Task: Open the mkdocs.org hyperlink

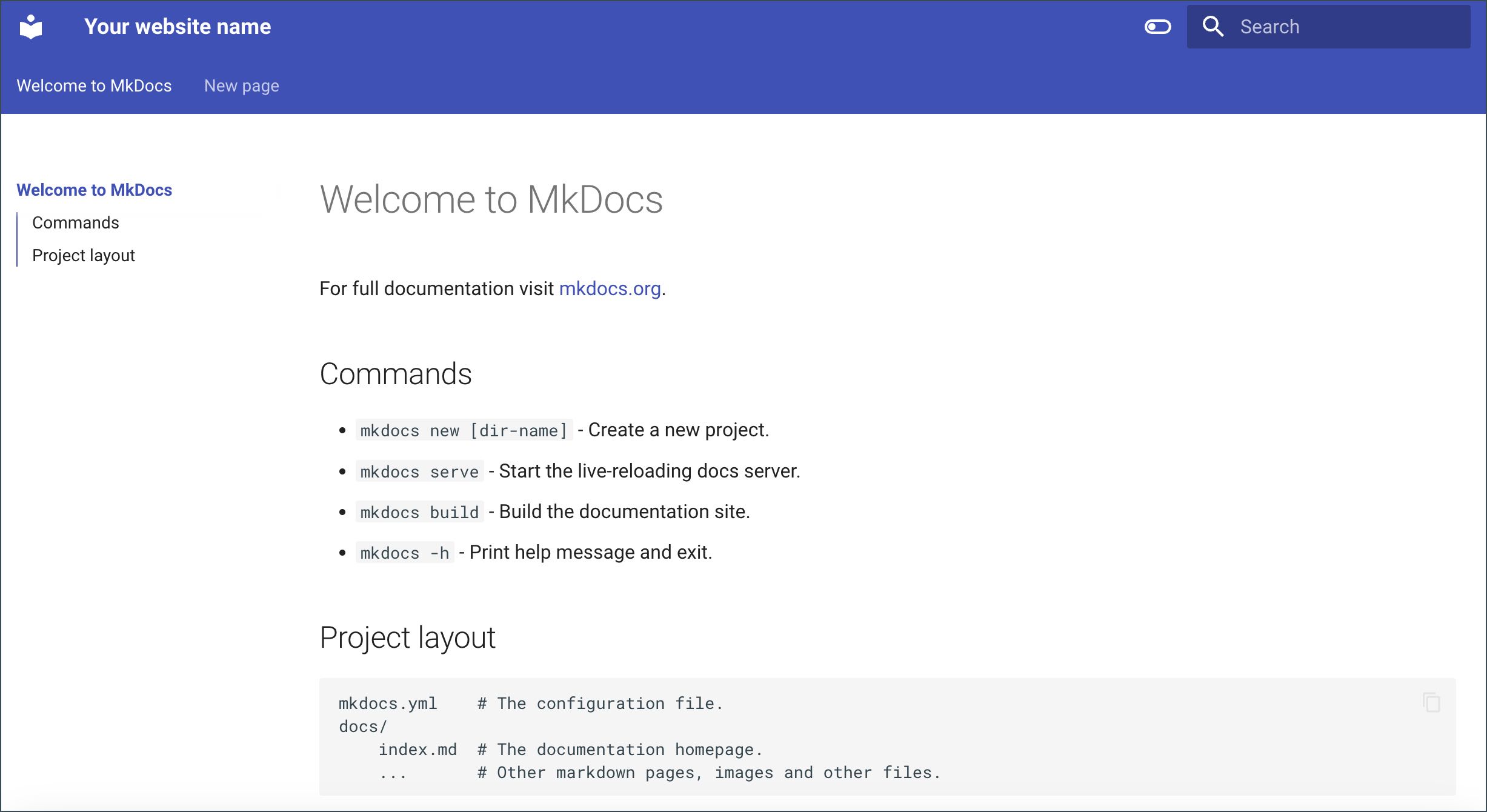Action: coord(610,288)
